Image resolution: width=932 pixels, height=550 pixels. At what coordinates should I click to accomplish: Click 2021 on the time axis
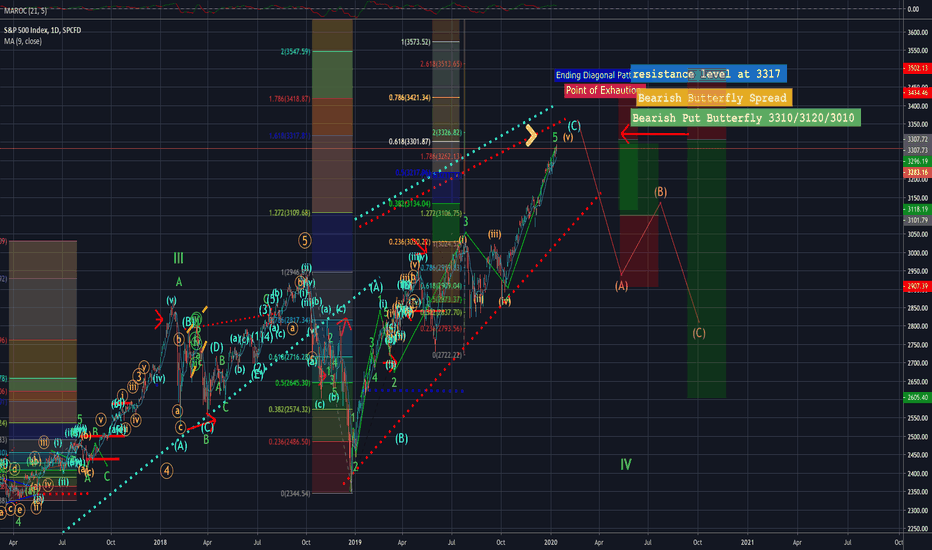pos(747,542)
